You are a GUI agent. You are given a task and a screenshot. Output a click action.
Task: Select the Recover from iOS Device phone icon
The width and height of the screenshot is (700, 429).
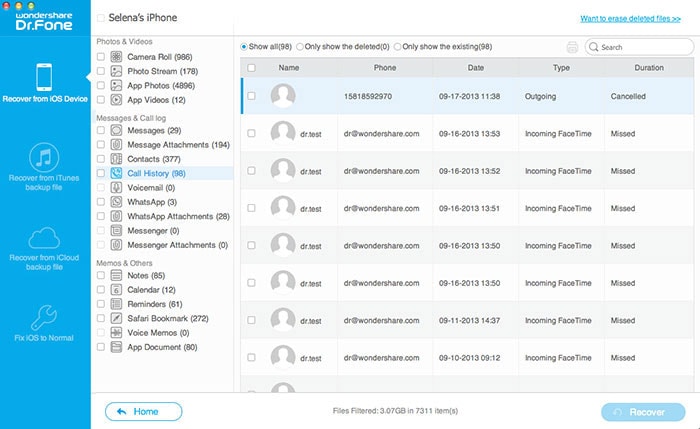pyautogui.click(x=44, y=77)
